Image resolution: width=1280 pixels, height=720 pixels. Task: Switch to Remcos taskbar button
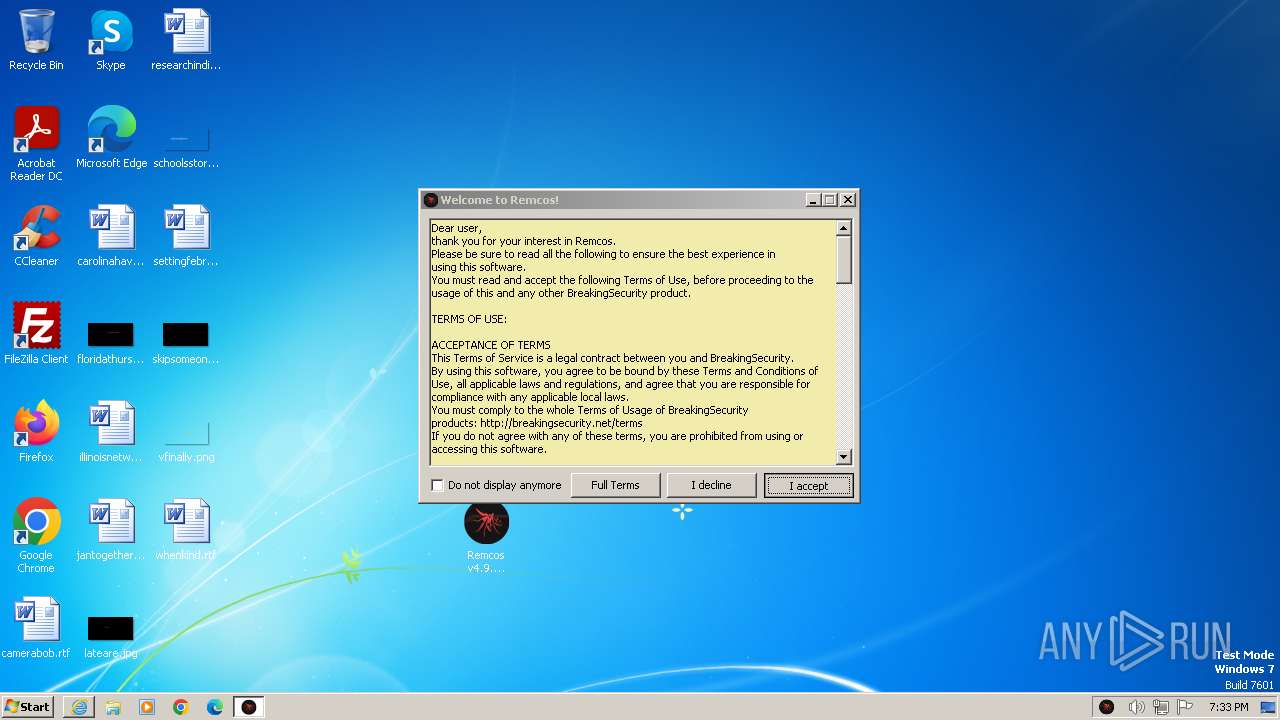pos(249,707)
